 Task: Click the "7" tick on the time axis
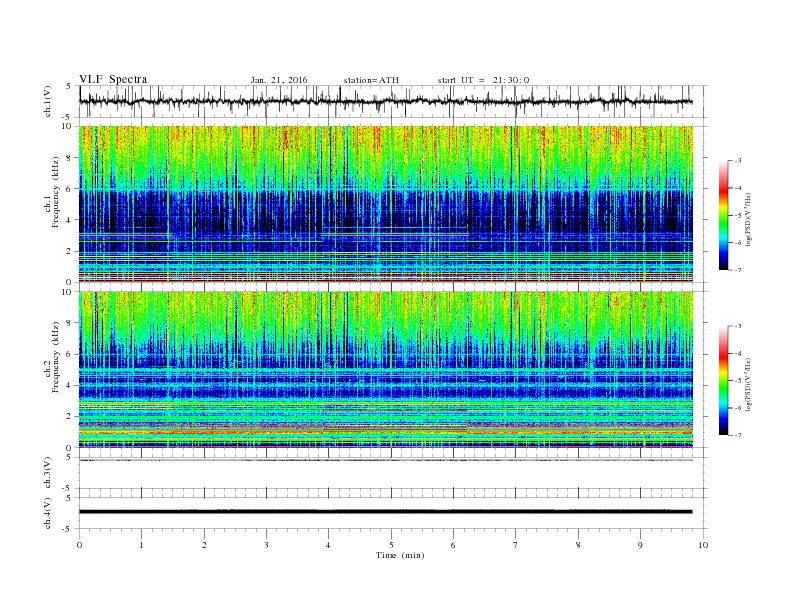coord(515,545)
